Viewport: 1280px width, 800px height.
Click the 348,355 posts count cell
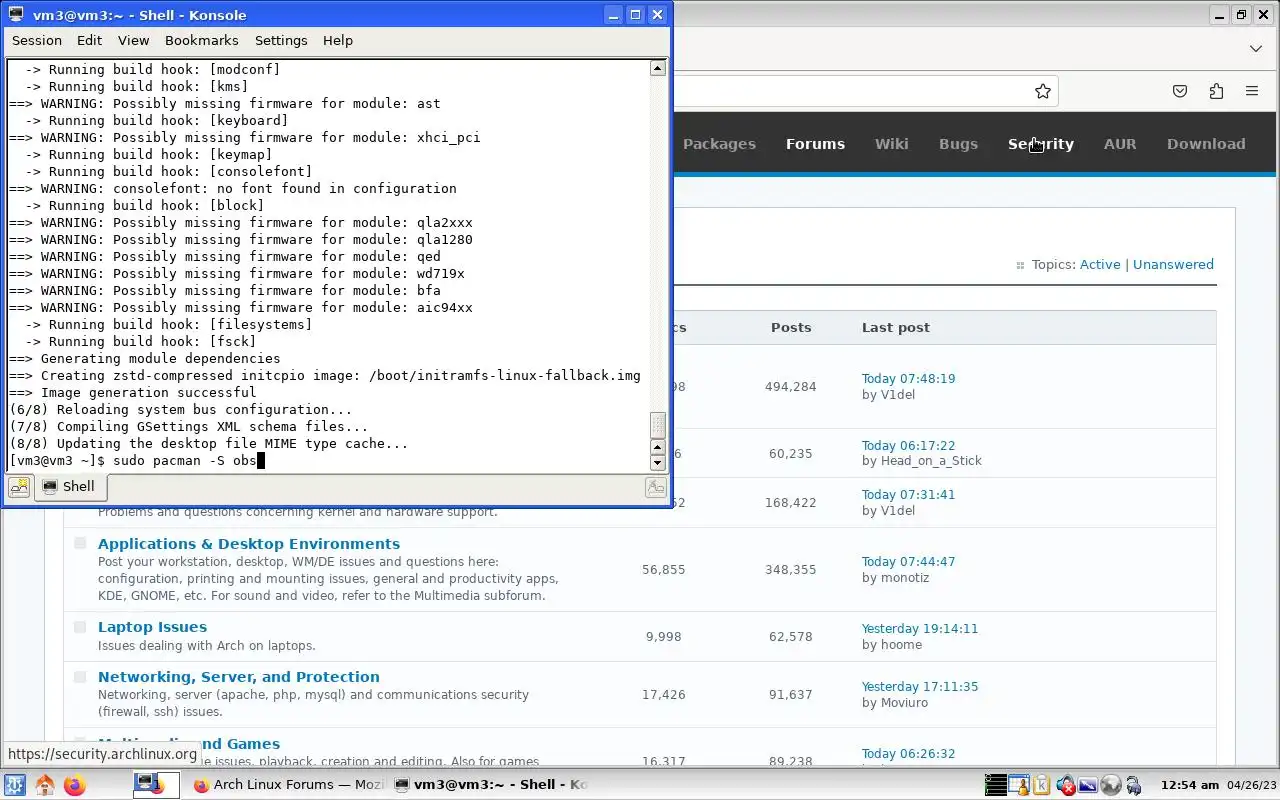(x=791, y=570)
